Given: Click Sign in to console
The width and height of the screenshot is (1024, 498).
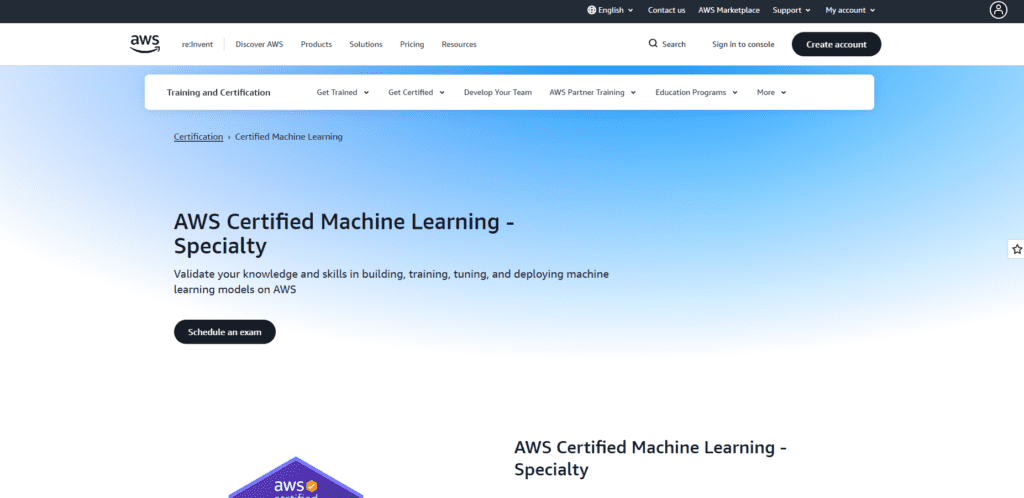Looking at the screenshot, I should (x=743, y=44).
